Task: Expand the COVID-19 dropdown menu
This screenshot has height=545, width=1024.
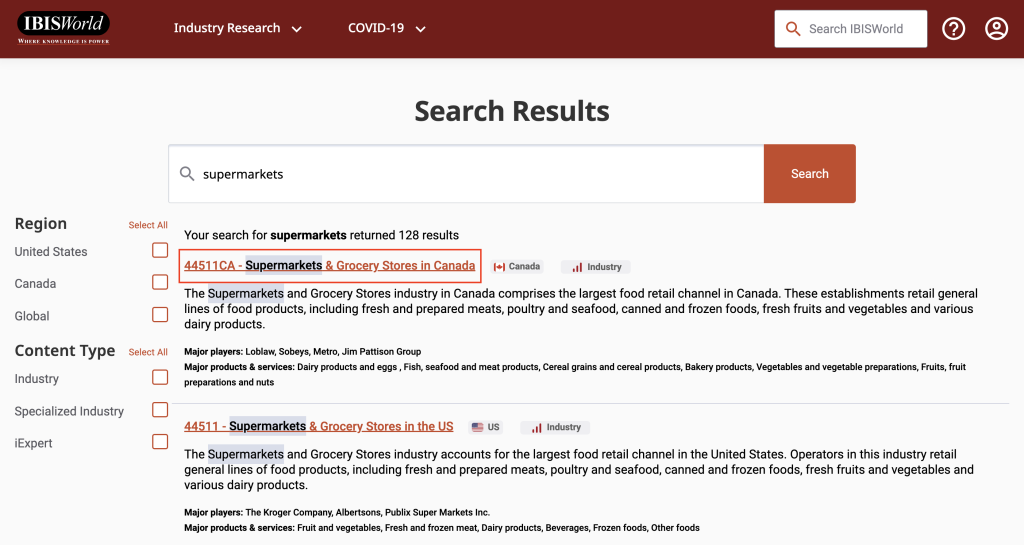Action: [x=386, y=29]
